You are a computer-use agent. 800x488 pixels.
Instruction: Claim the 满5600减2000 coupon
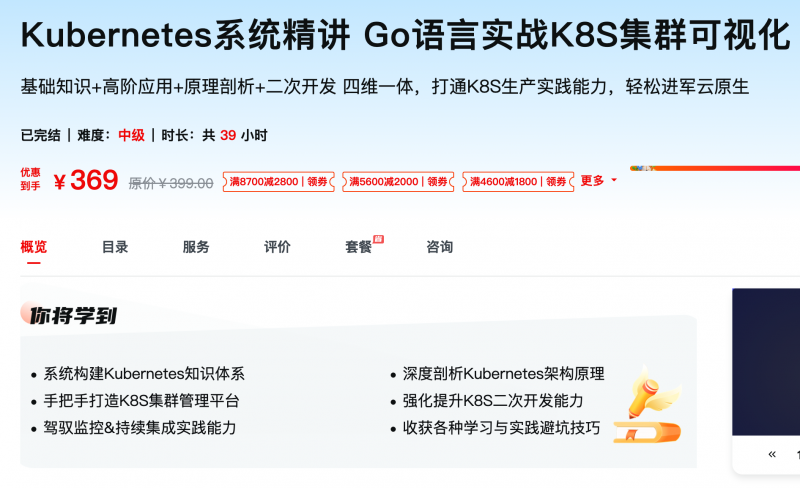(x=398, y=182)
